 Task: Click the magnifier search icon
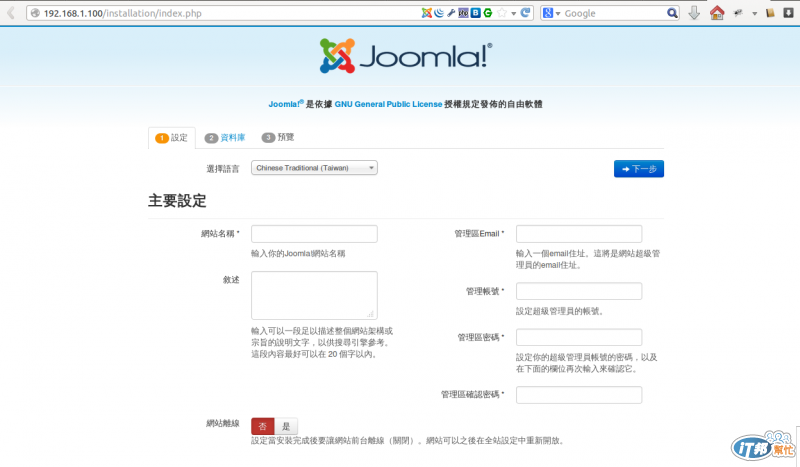pos(672,13)
